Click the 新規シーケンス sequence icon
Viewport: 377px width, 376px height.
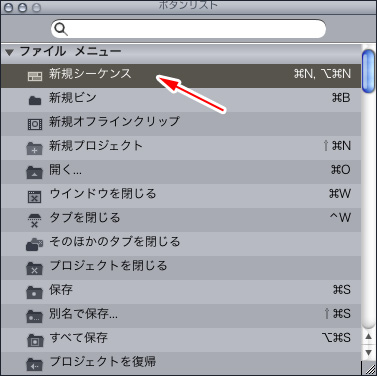tap(35, 76)
